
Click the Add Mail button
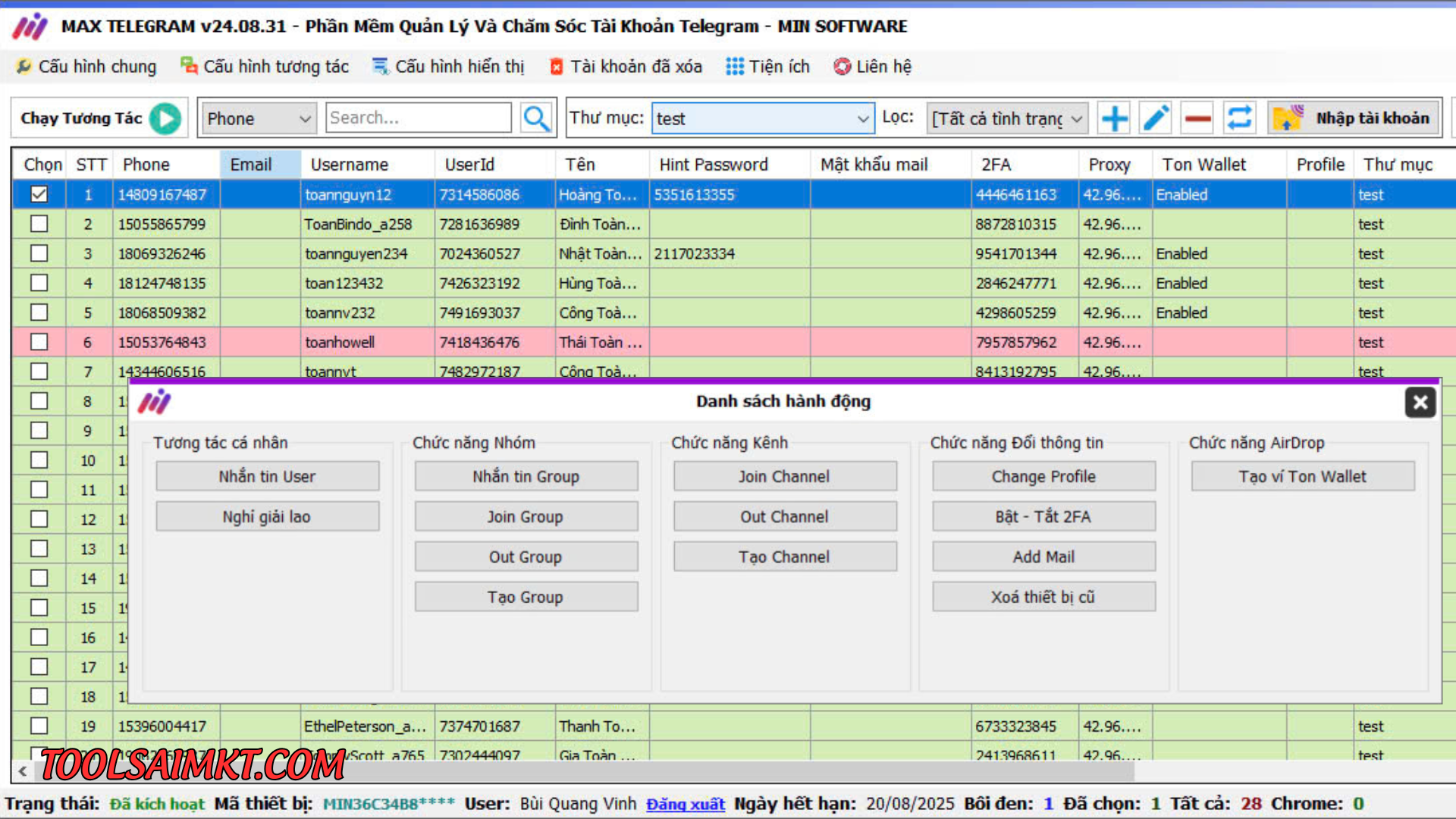coord(1044,557)
